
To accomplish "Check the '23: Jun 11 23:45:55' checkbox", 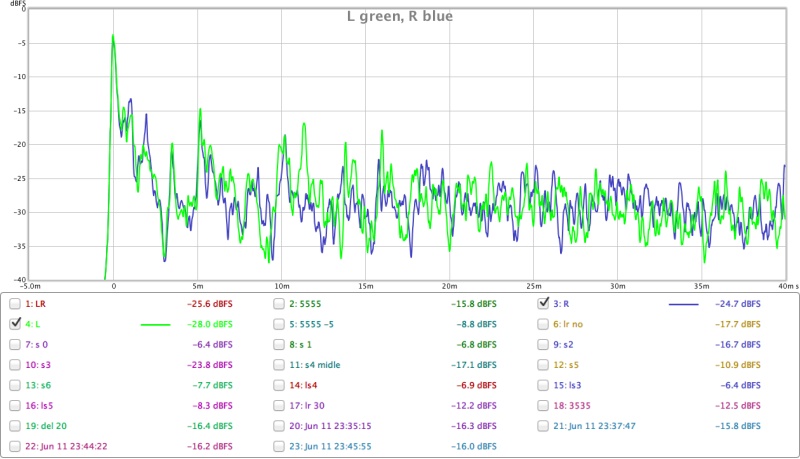I will (x=279, y=446).
